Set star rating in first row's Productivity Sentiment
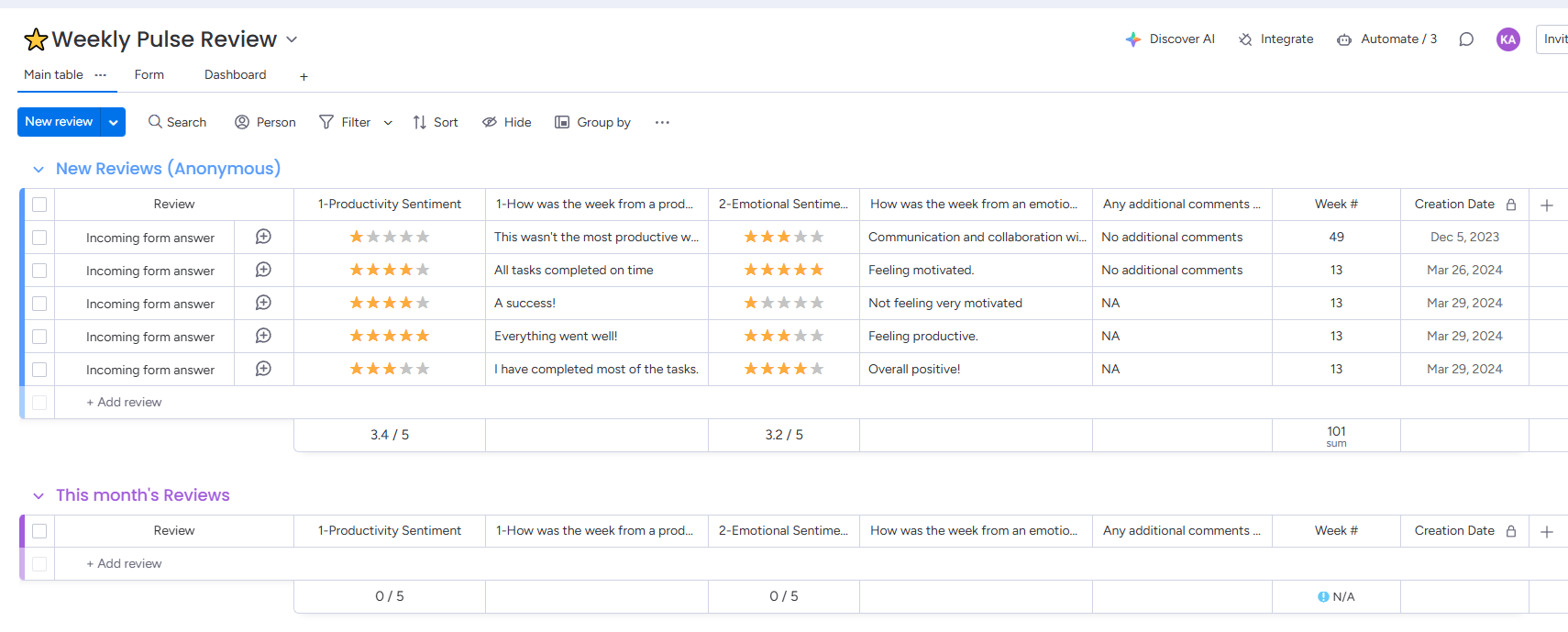This screenshot has height=632, width=1568. [390, 237]
